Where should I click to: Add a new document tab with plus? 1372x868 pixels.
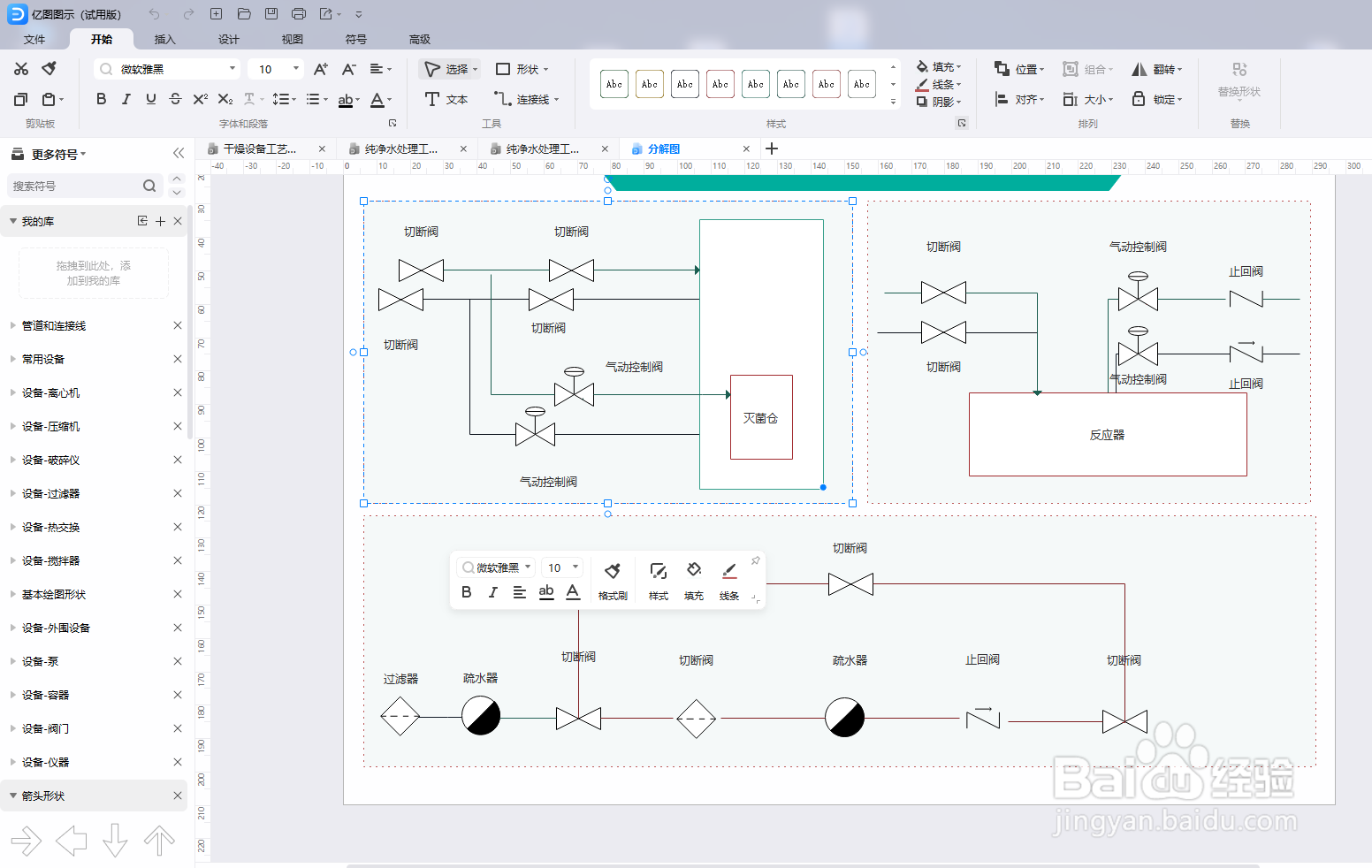click(772, 148)
